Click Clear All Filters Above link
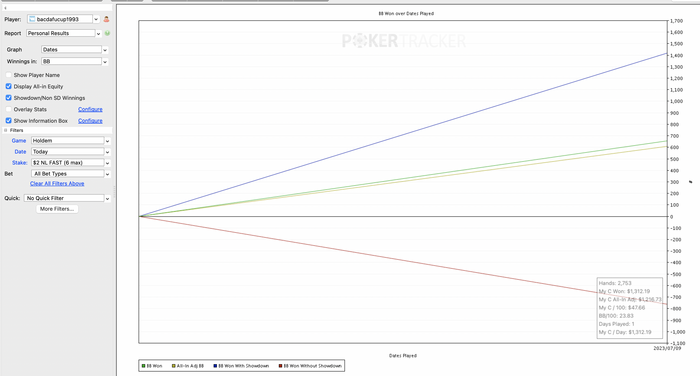The image size is (700, 376). (x=57, y=184)
